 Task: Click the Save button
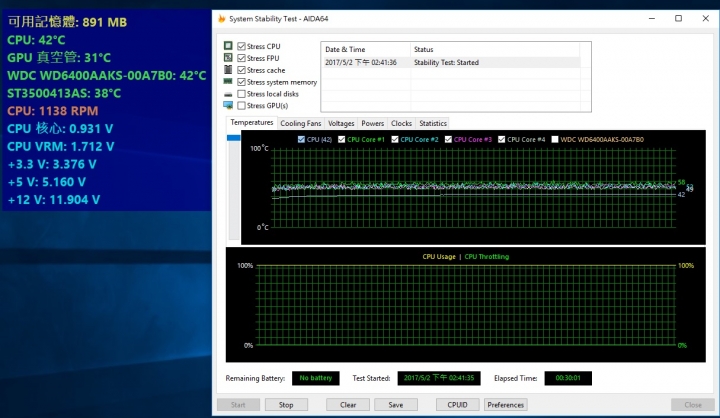click(396, 405)
